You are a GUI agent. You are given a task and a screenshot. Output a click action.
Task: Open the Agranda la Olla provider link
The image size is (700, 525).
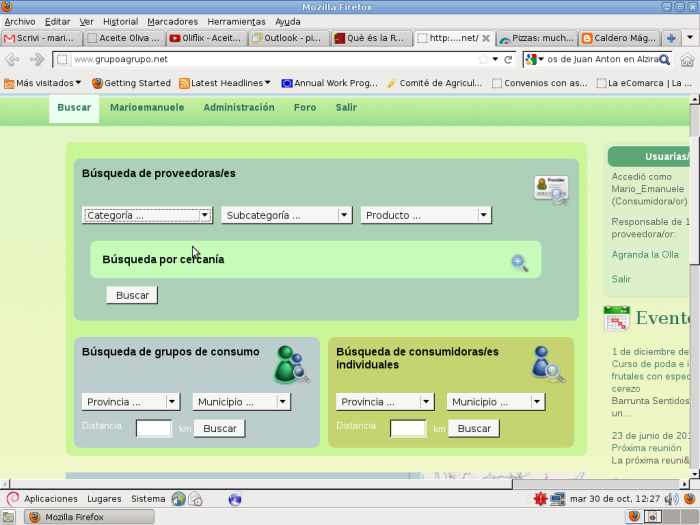(645, 255)
